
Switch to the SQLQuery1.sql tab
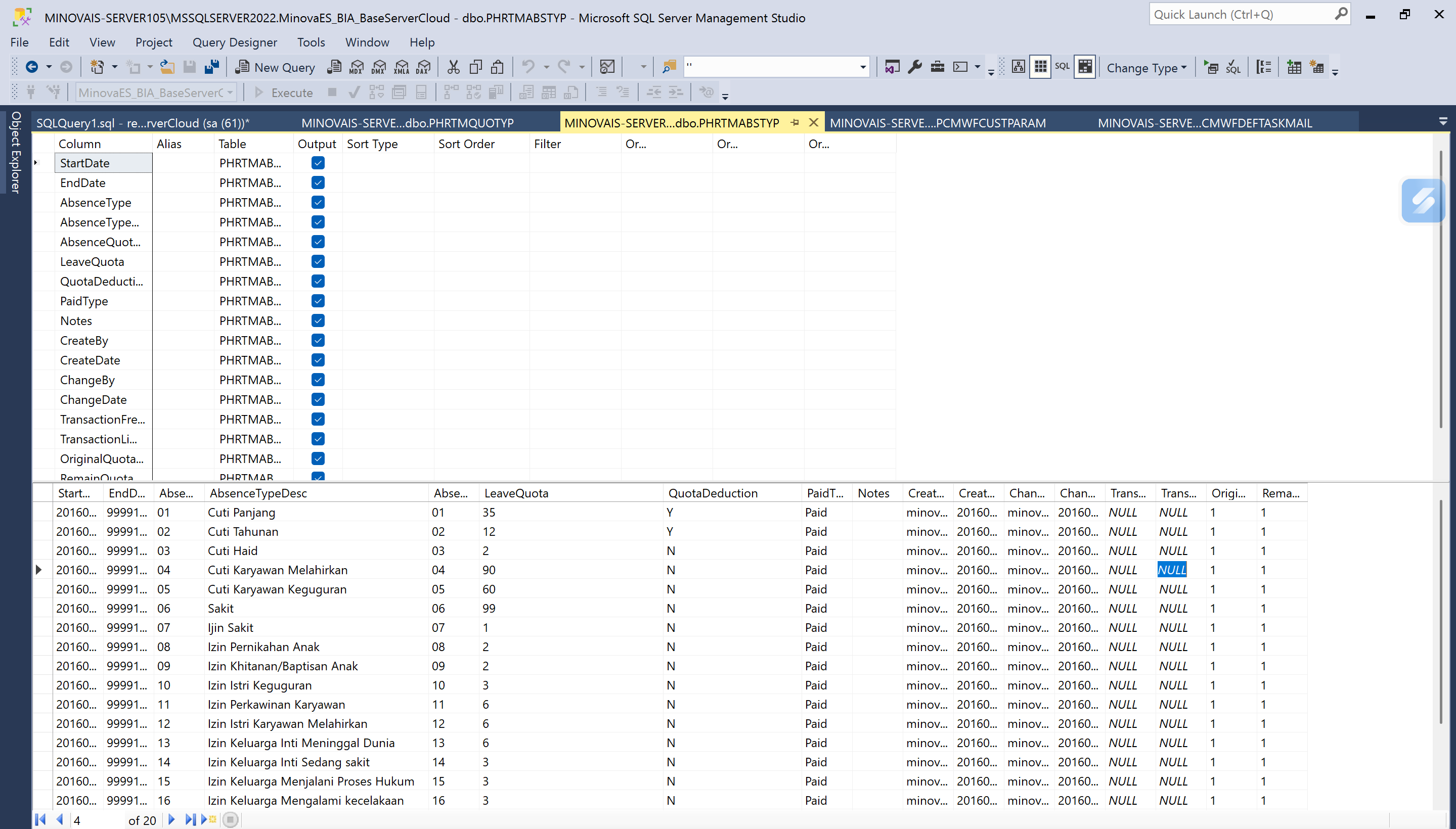pyautogui.click(x=143, y=123)
